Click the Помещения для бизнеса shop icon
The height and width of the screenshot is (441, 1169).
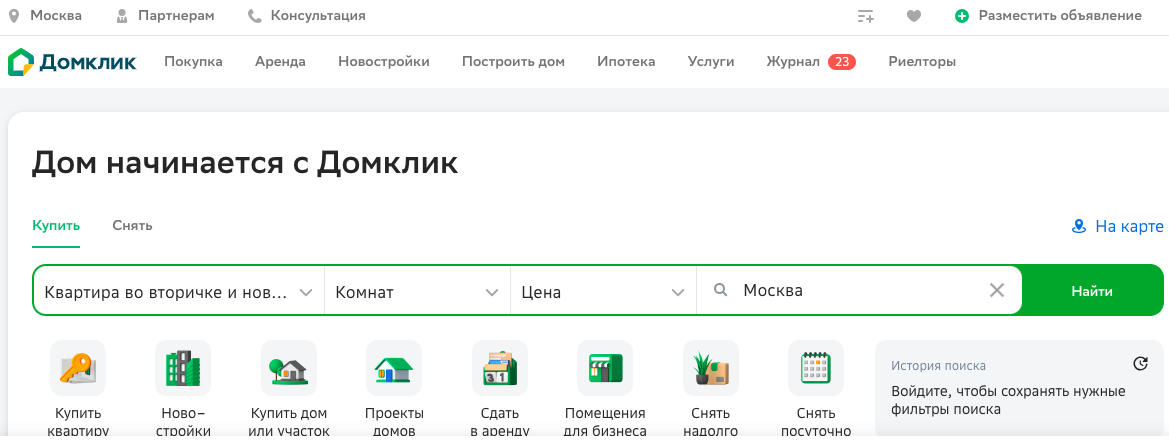(605, 368)
